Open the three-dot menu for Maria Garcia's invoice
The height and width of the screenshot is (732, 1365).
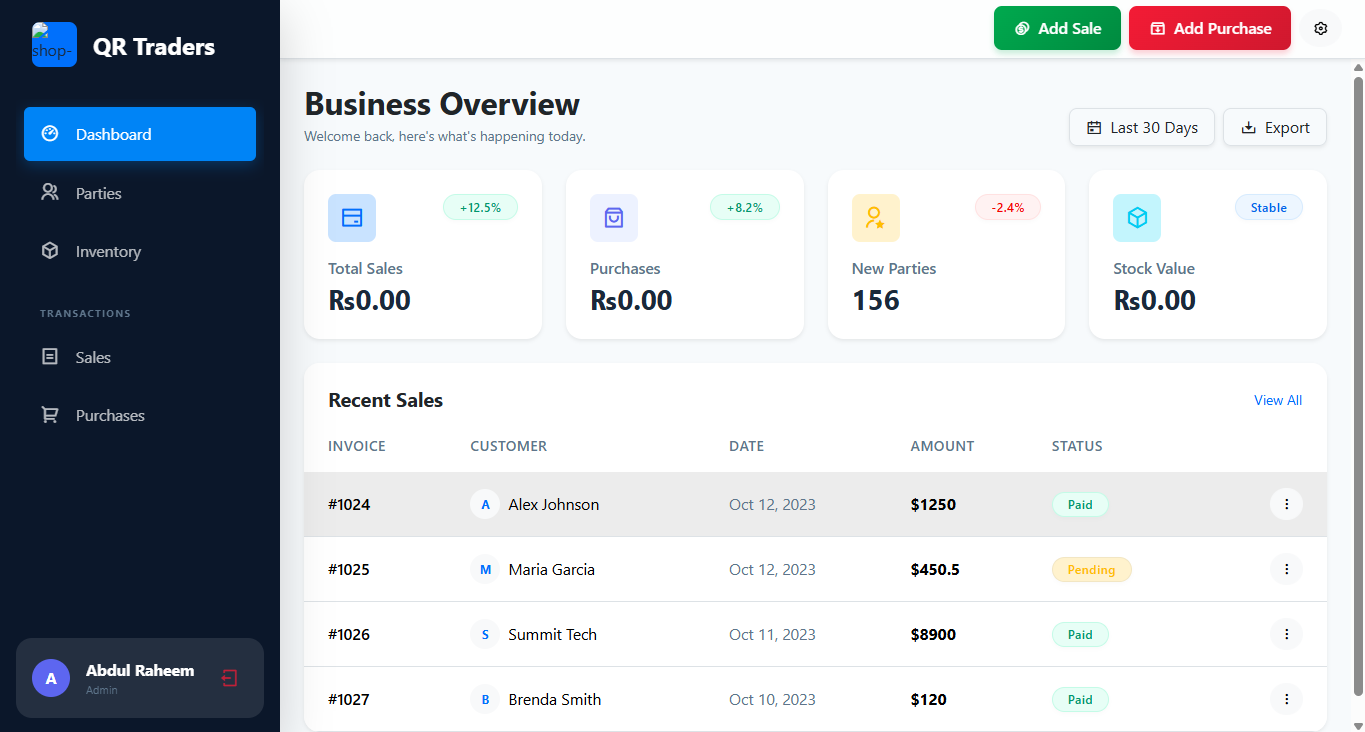tap(1286, 569)
